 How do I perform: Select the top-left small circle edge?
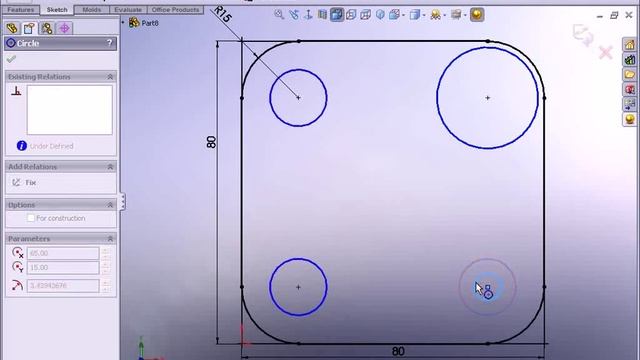click(x=270, y=98)
